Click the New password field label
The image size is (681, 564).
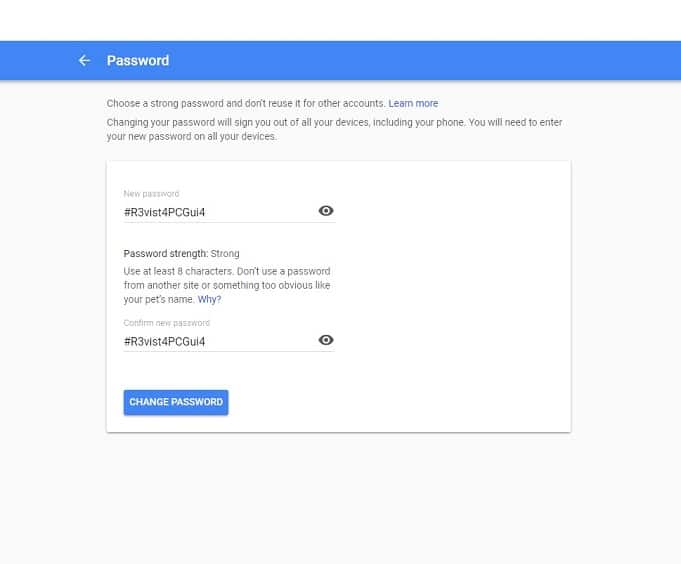tap(151, 194)
